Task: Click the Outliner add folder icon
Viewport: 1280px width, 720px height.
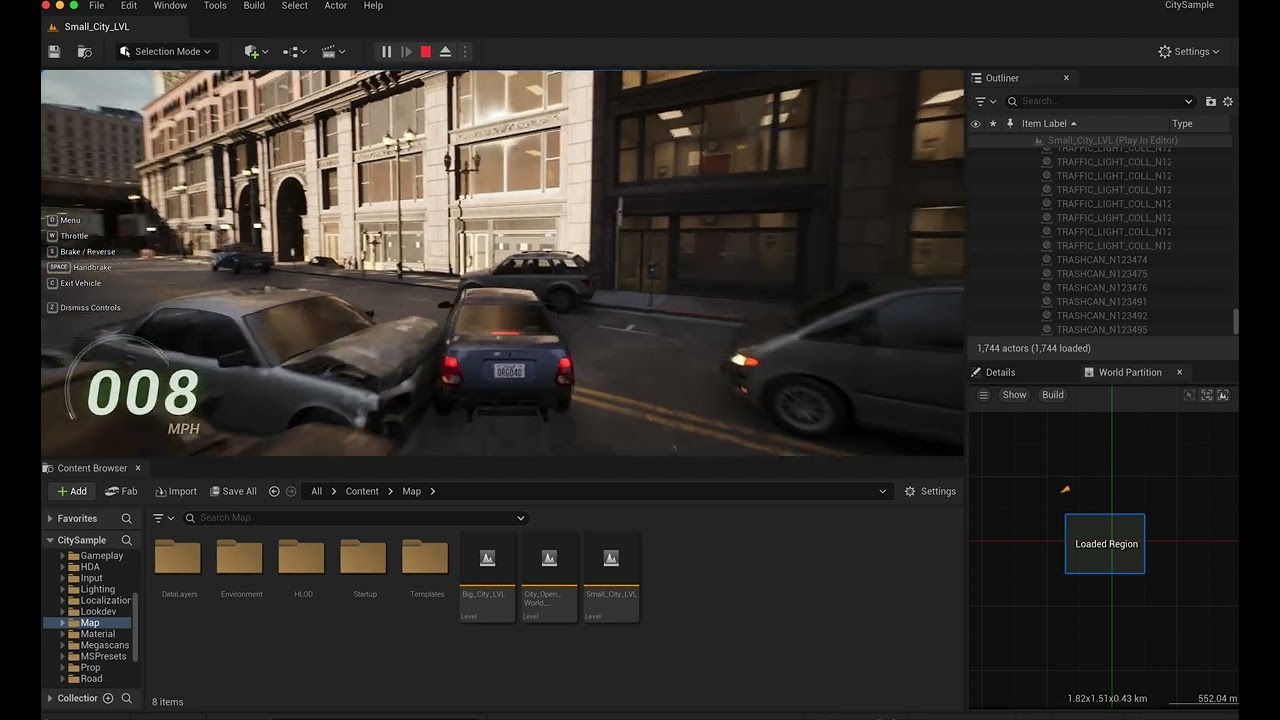Action: [x=1211, y=101]
